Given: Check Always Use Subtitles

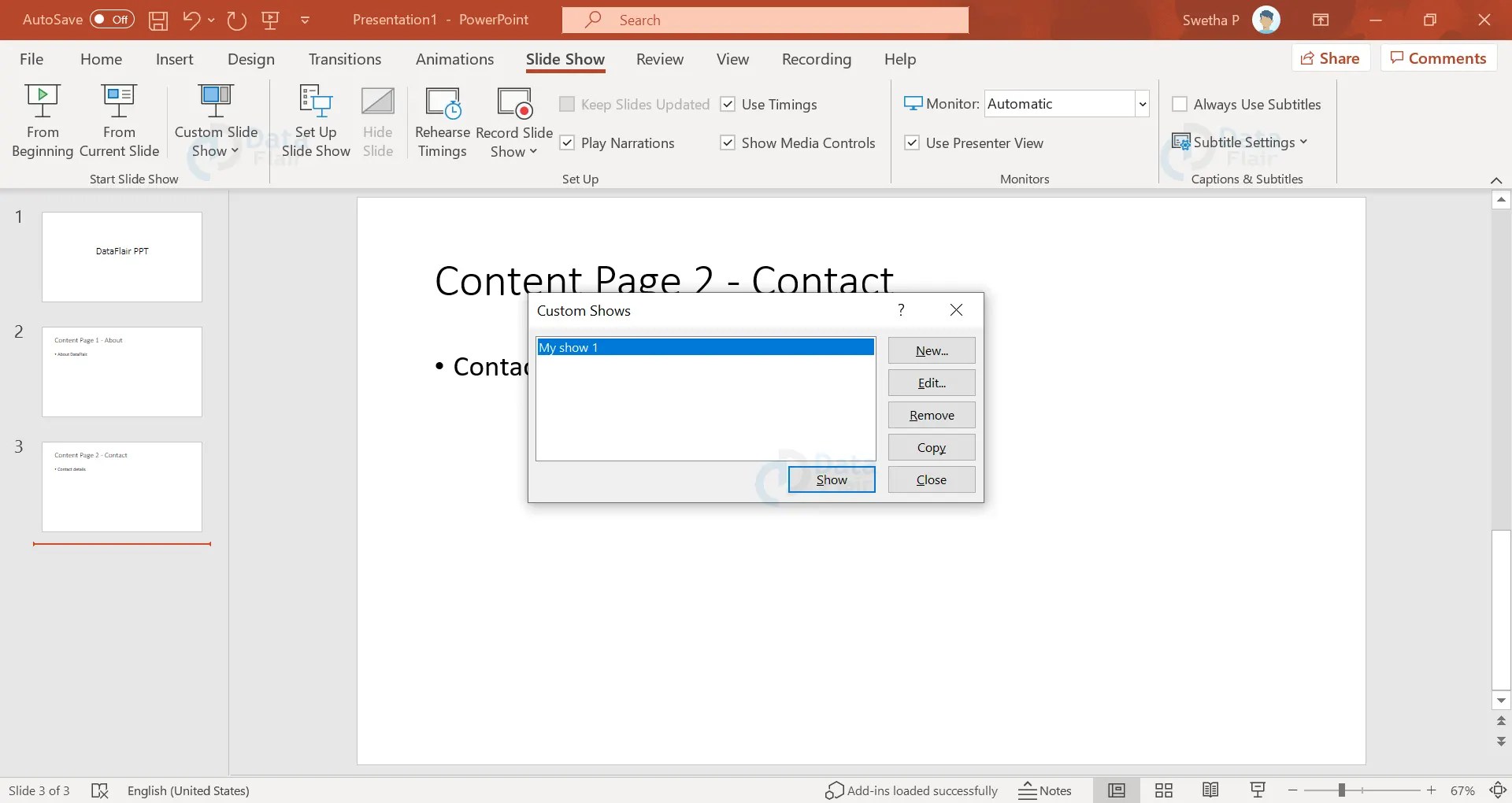Looking at the screenshot, I should tap(1180, 103).
